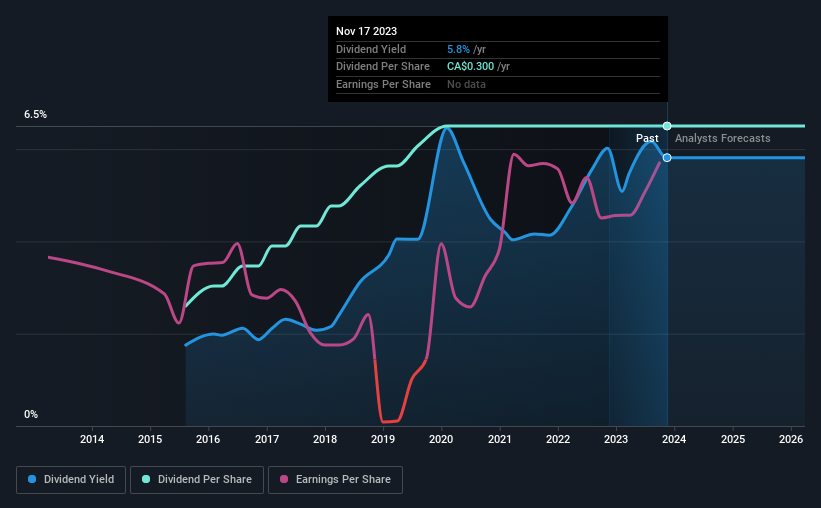Click the Analysts Forecasts label
The height and width of the screenshot is (508, 821).
click(x=723, y=138)
